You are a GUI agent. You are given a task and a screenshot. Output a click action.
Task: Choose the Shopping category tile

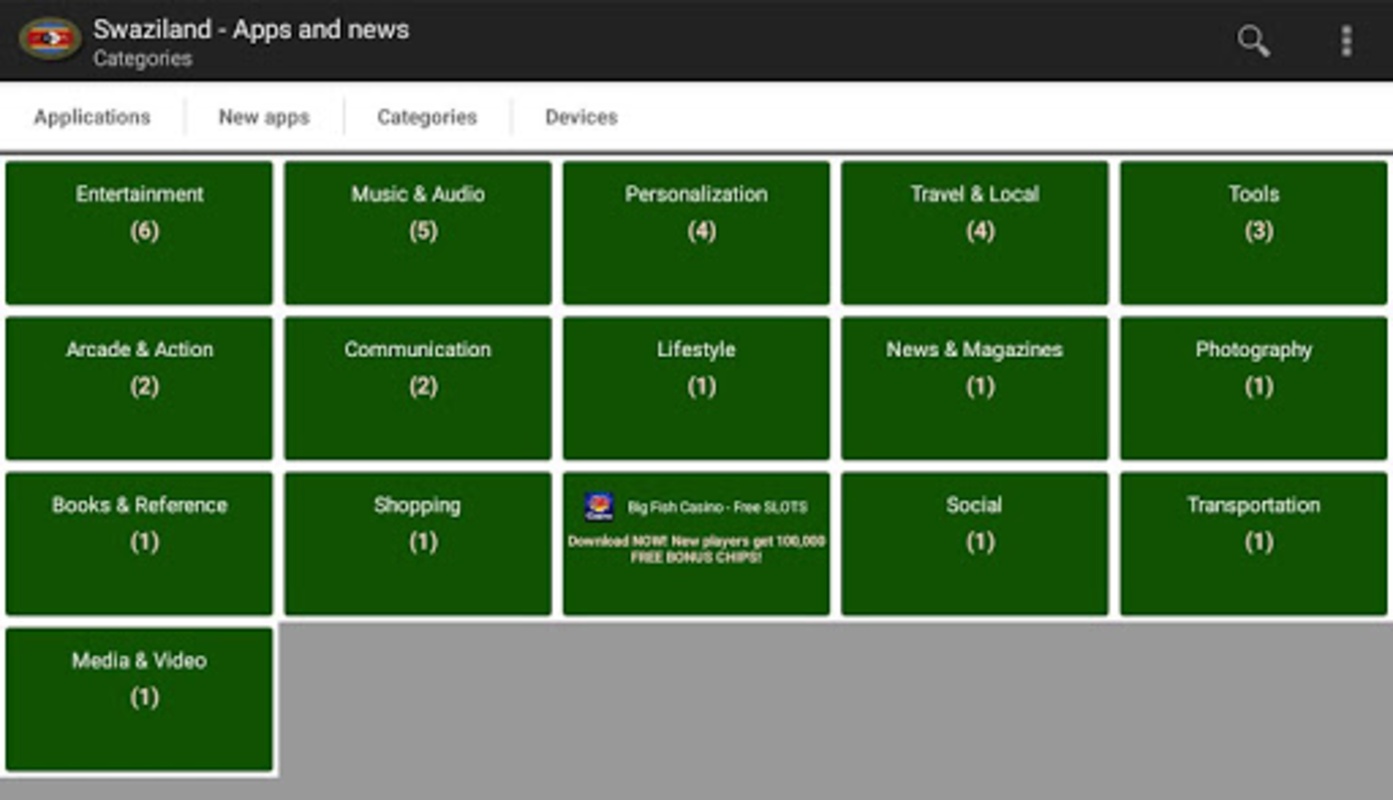(418, 544)
